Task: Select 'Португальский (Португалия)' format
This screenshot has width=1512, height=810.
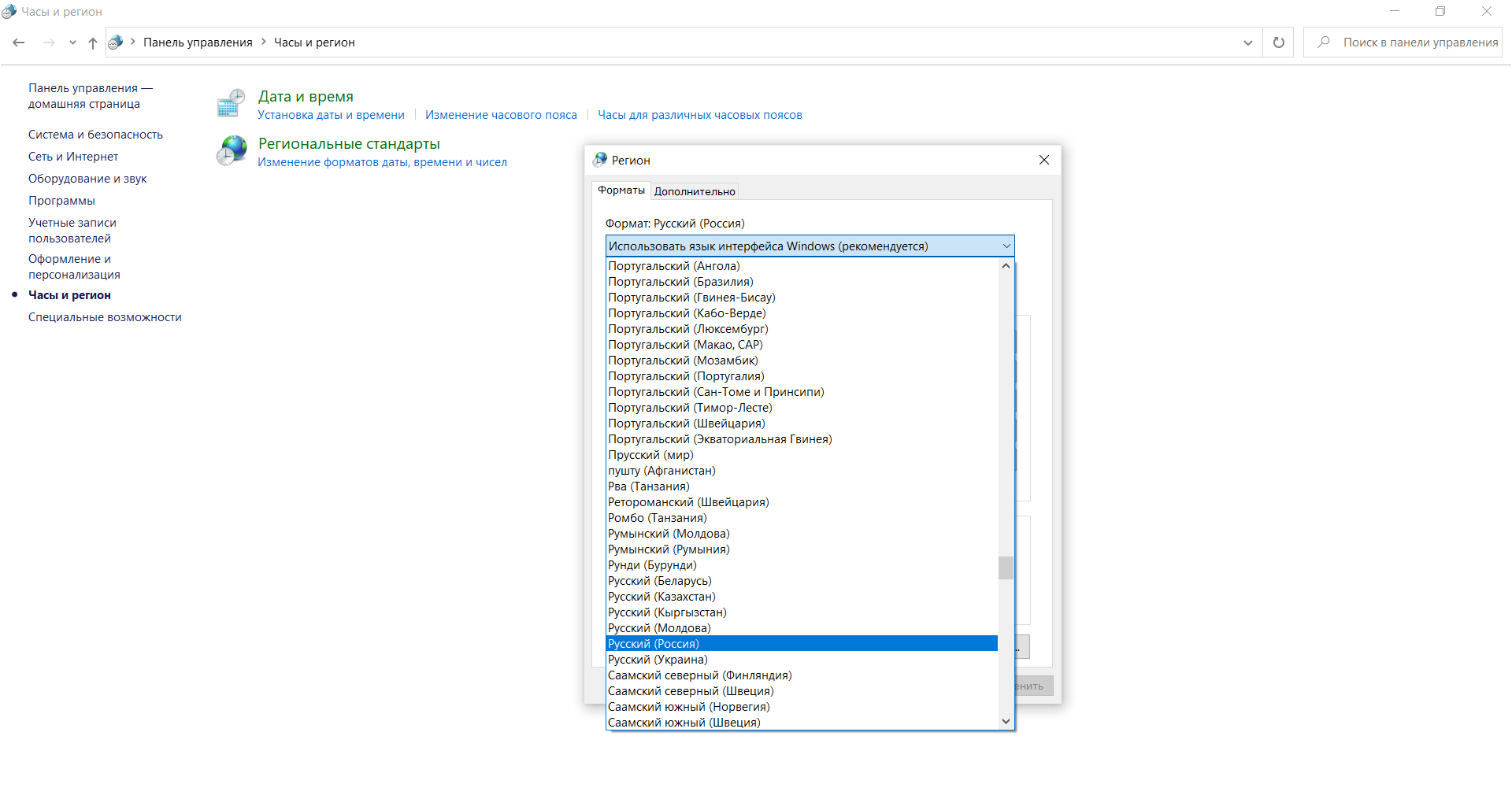Action: 802,376
